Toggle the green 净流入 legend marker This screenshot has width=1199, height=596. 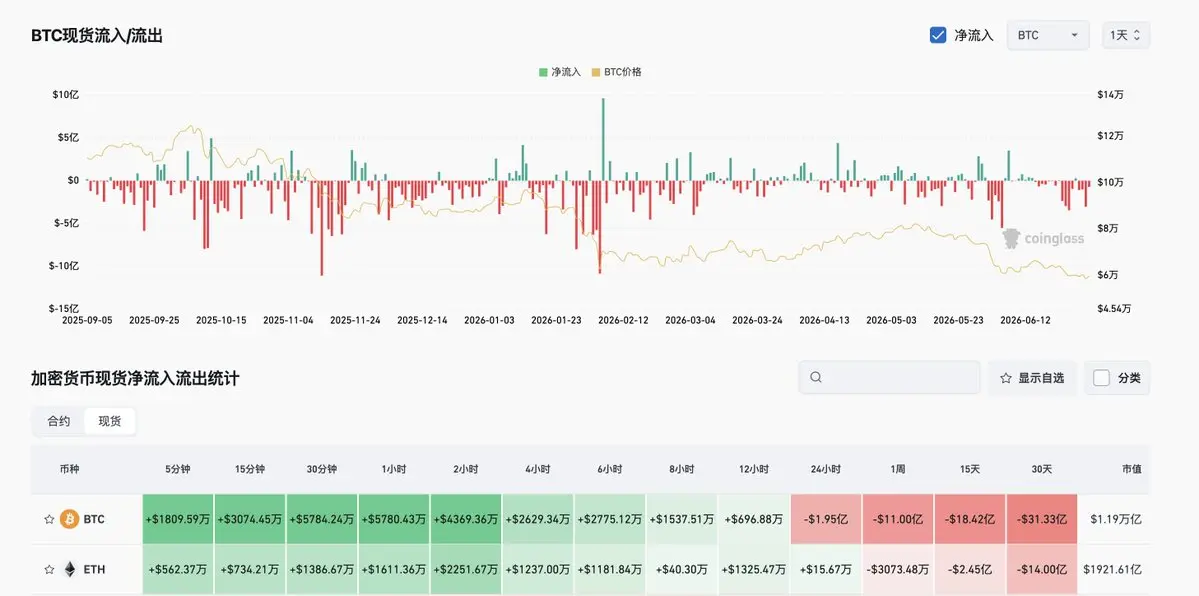(543, 72)
